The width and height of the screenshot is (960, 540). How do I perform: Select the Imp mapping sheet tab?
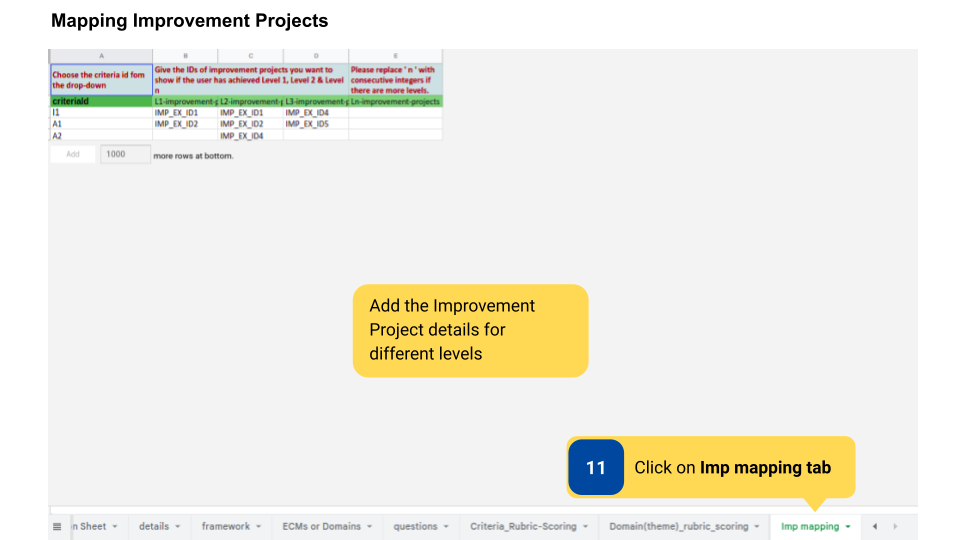pos(809,526)
